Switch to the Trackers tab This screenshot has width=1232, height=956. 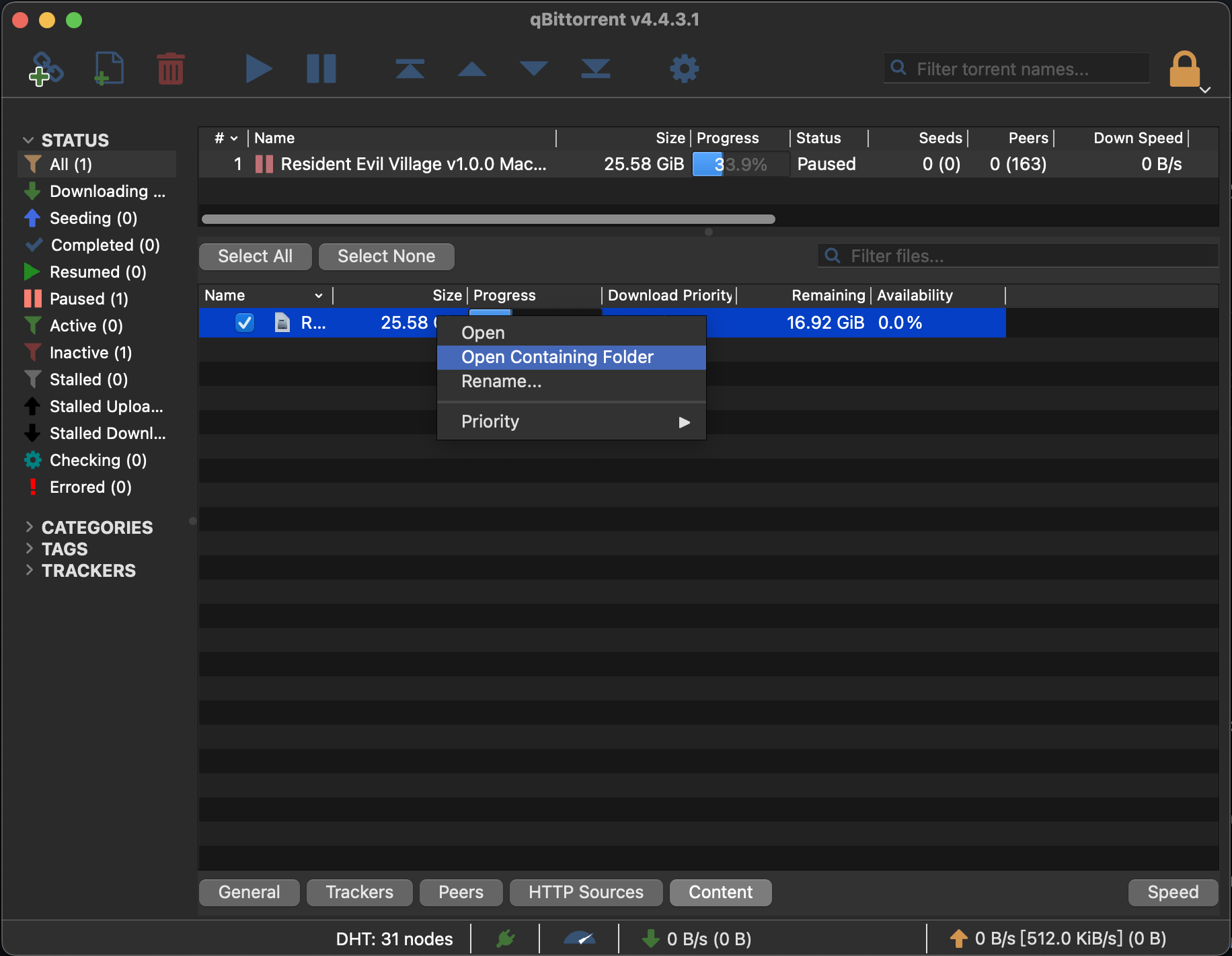point(359,892)
